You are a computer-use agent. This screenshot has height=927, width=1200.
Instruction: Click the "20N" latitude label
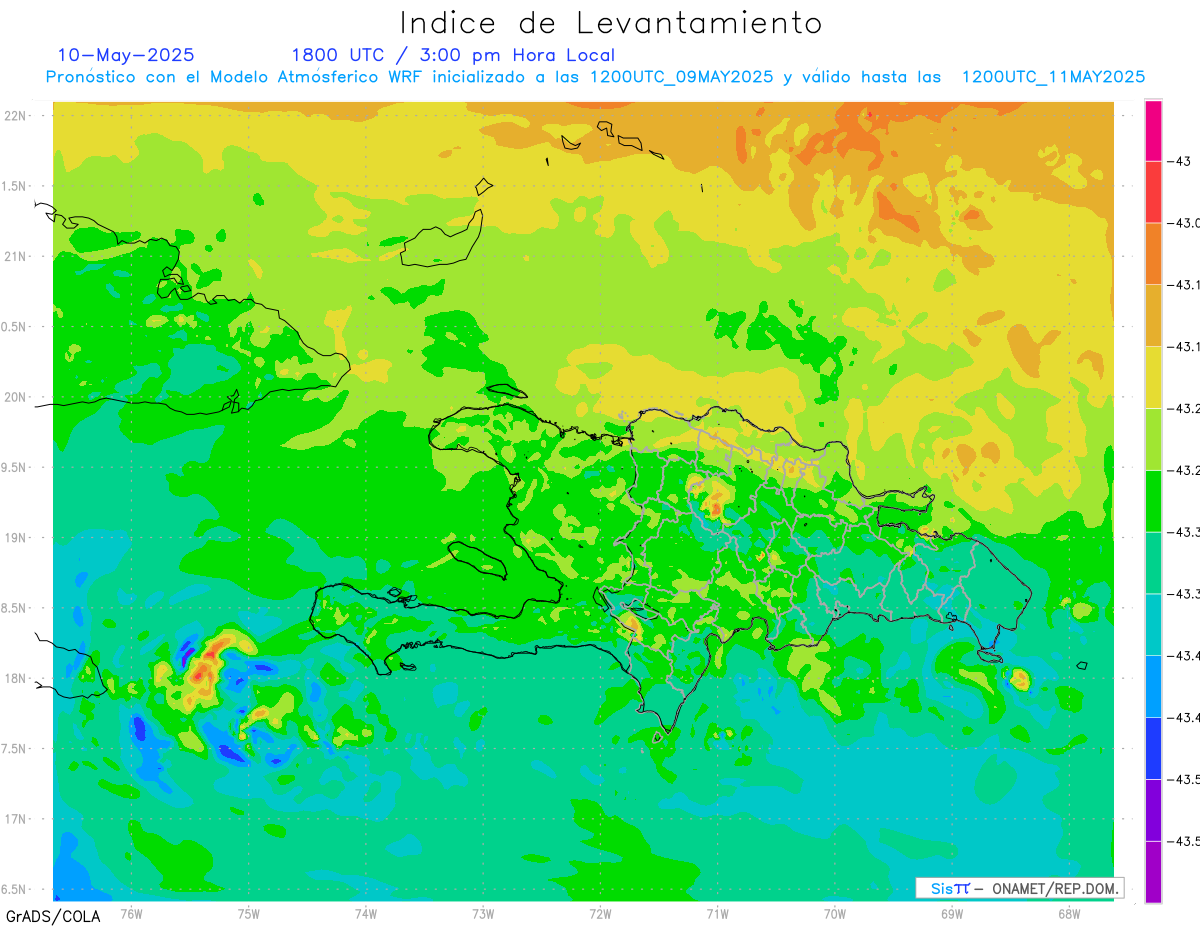(16, 397)
